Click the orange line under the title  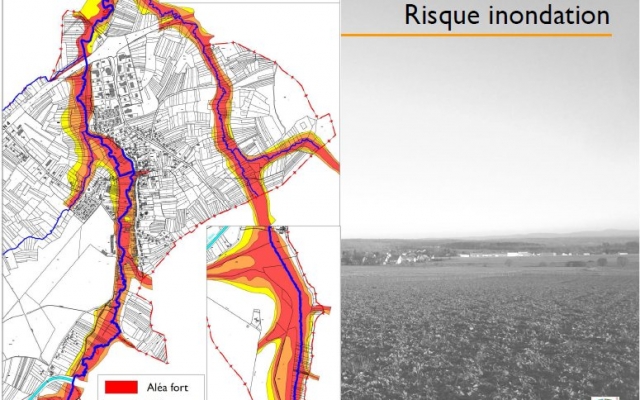[475, 35]
